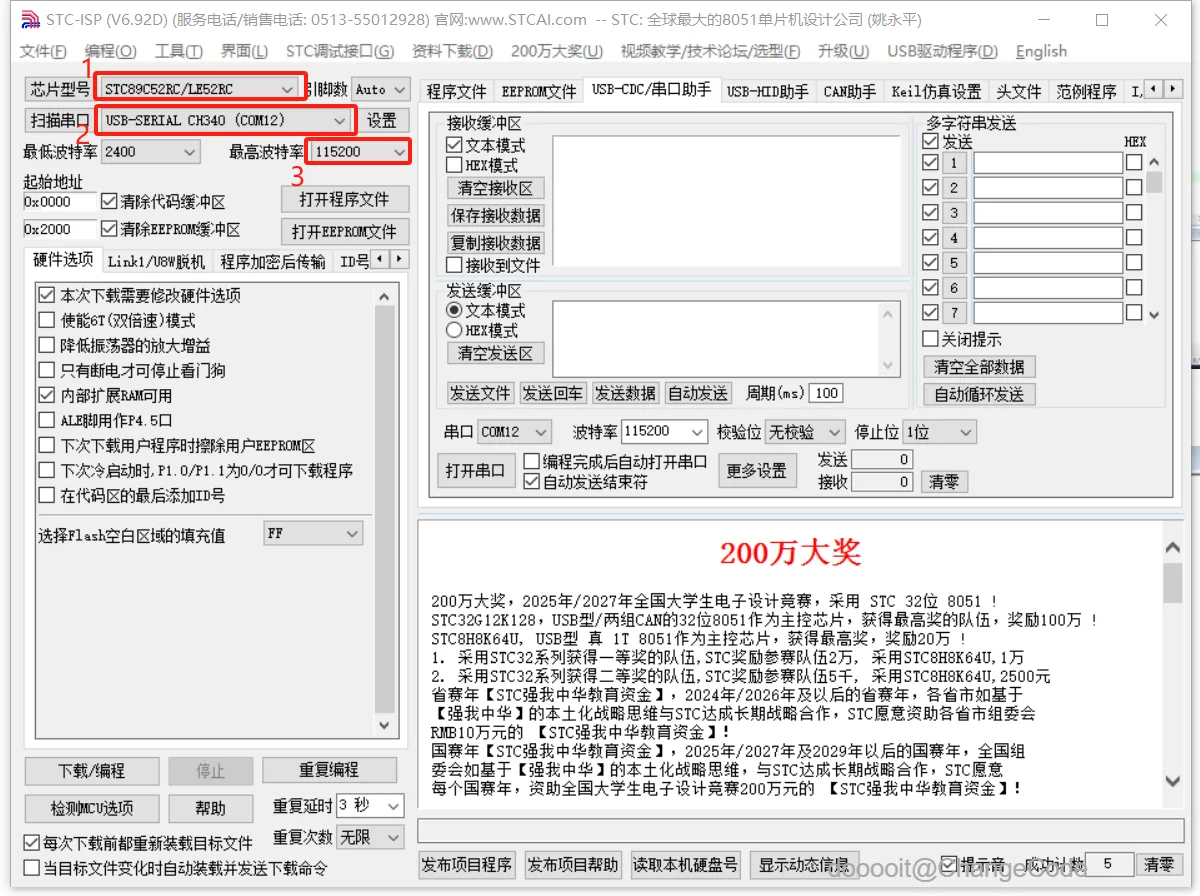The image size is (1200, 896).
Task: Enable the 关闭提示 checkbox
Action: coord(931,339)
